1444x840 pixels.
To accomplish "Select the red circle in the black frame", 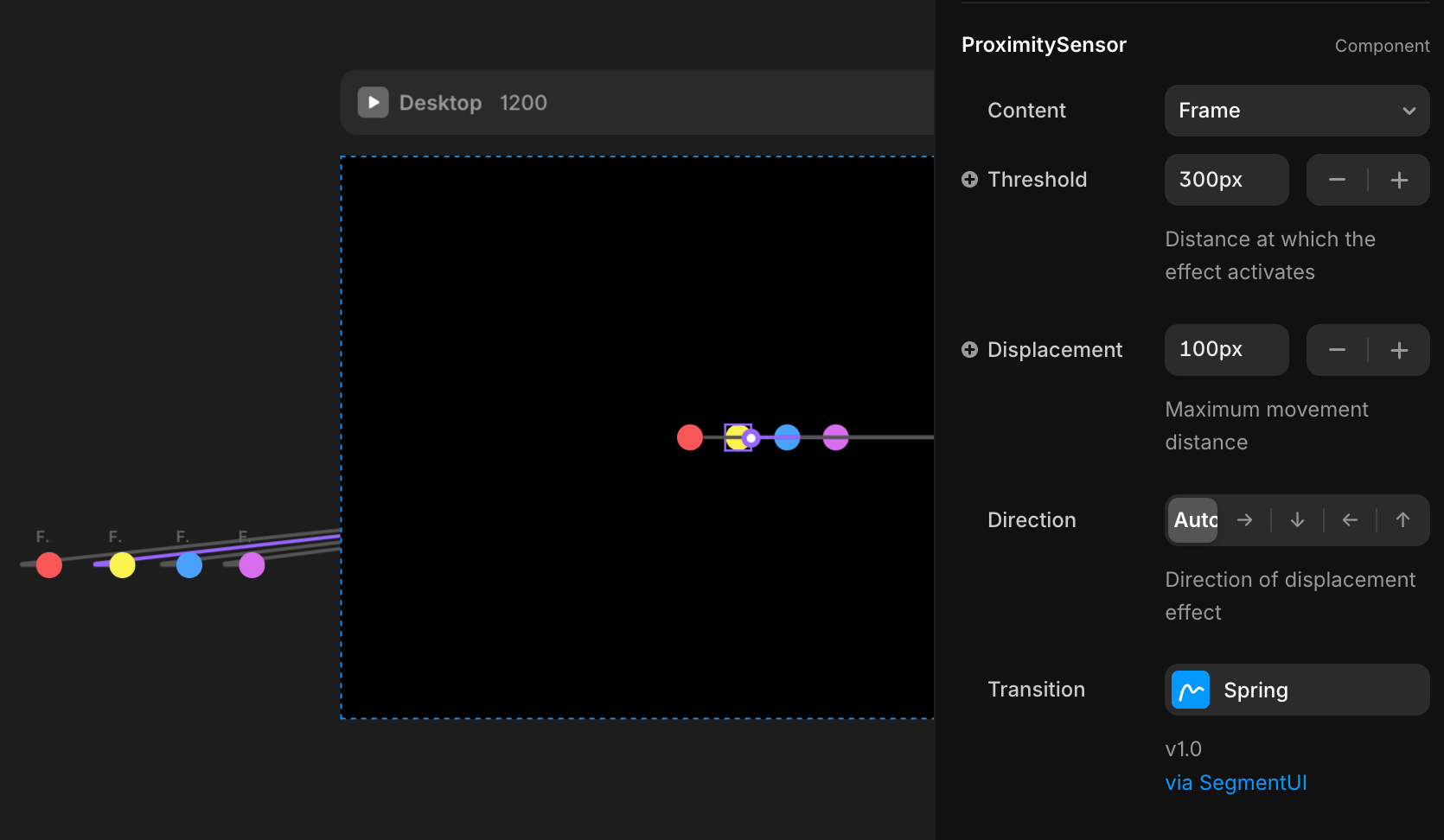I will pos(690,437).
